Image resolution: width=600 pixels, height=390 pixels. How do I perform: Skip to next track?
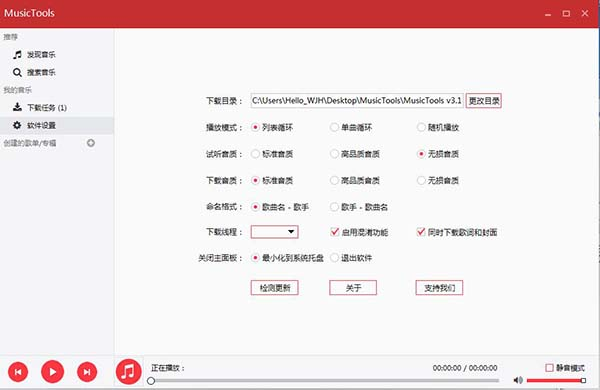87,372
